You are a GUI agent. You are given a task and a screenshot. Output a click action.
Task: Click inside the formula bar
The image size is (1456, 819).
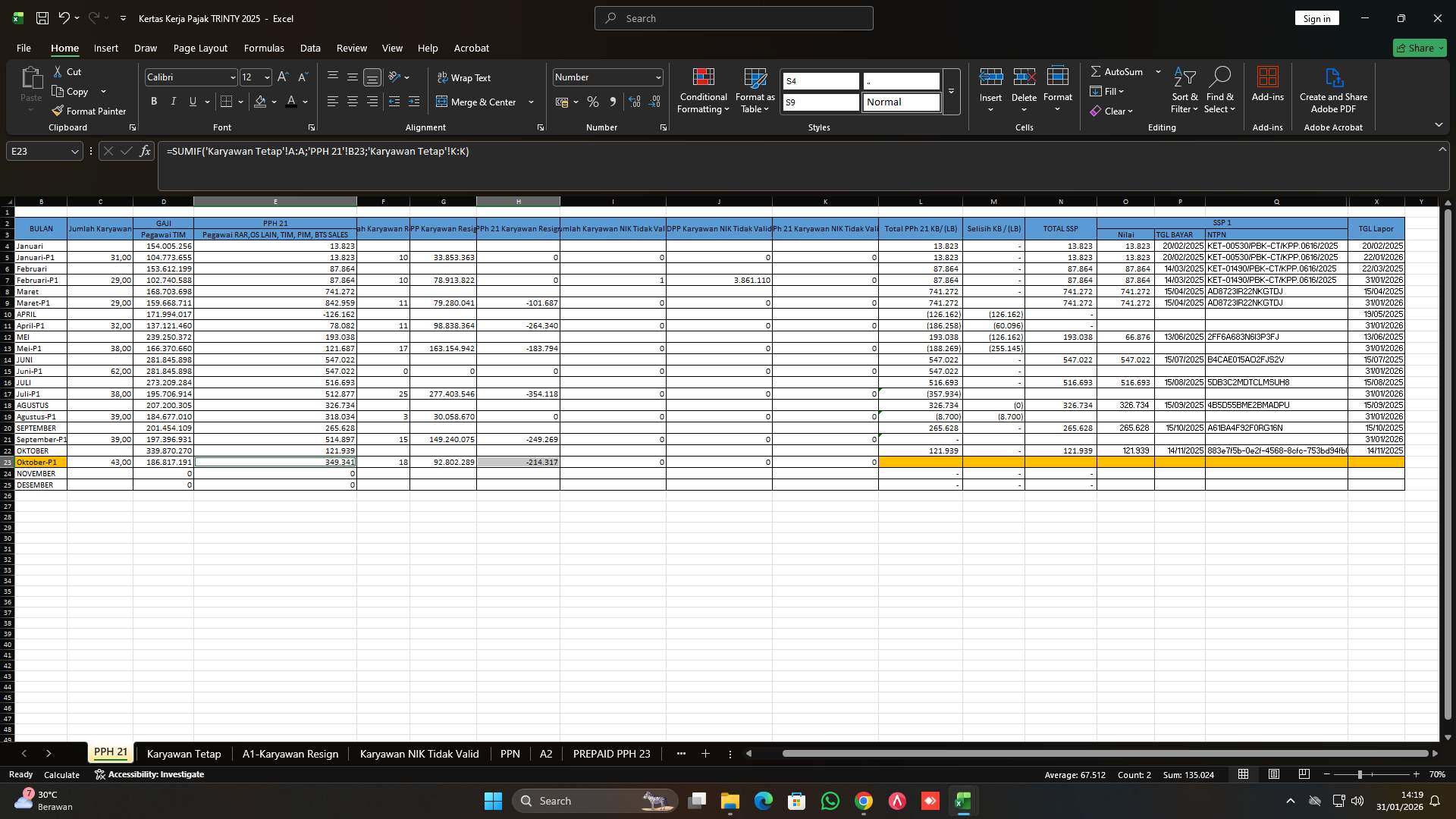pyautogui.click(x=531, y=152)
